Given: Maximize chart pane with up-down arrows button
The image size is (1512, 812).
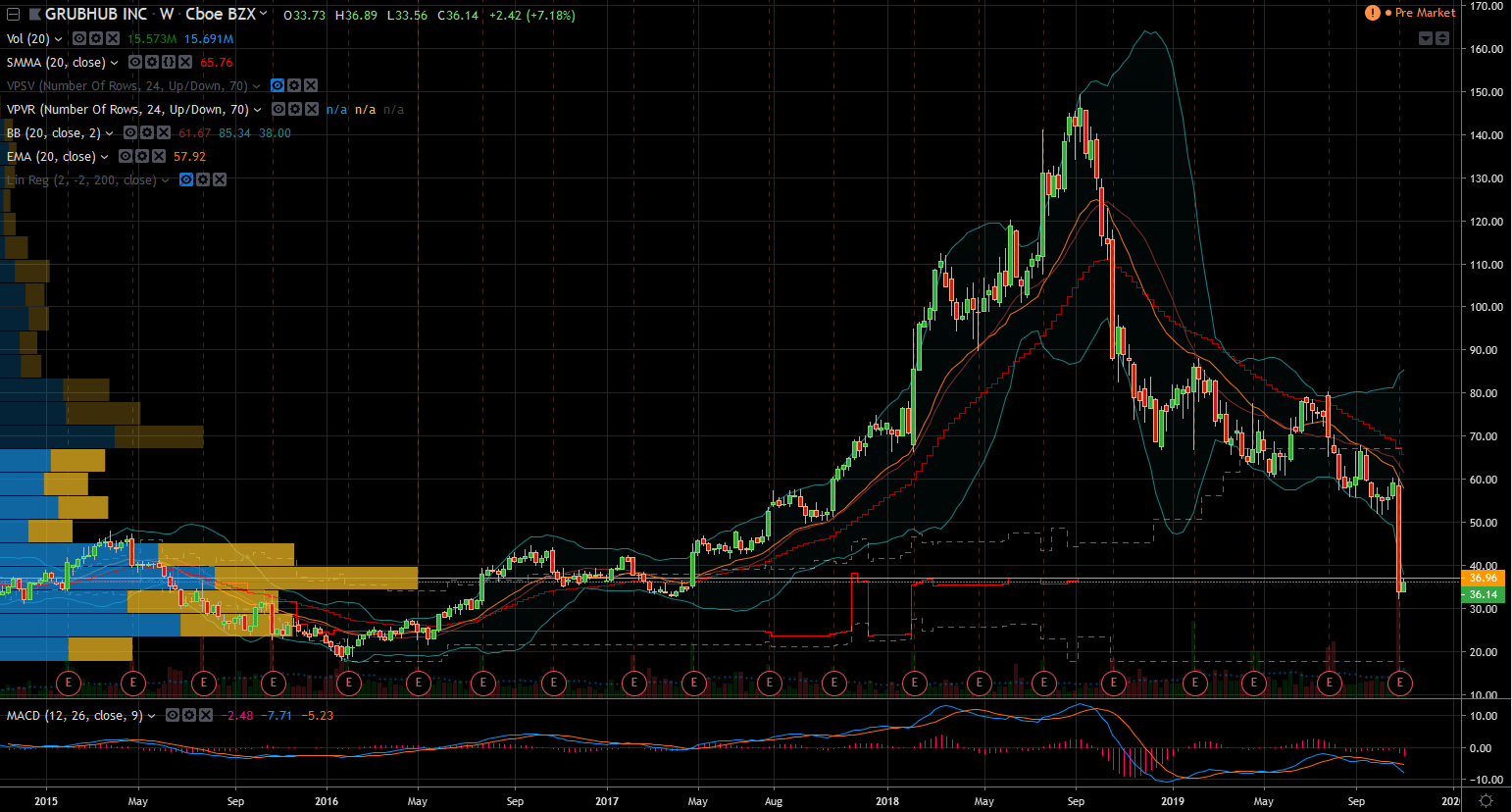Looking at the screenshot, I should pyautogui.click(x=1442, y=38).
